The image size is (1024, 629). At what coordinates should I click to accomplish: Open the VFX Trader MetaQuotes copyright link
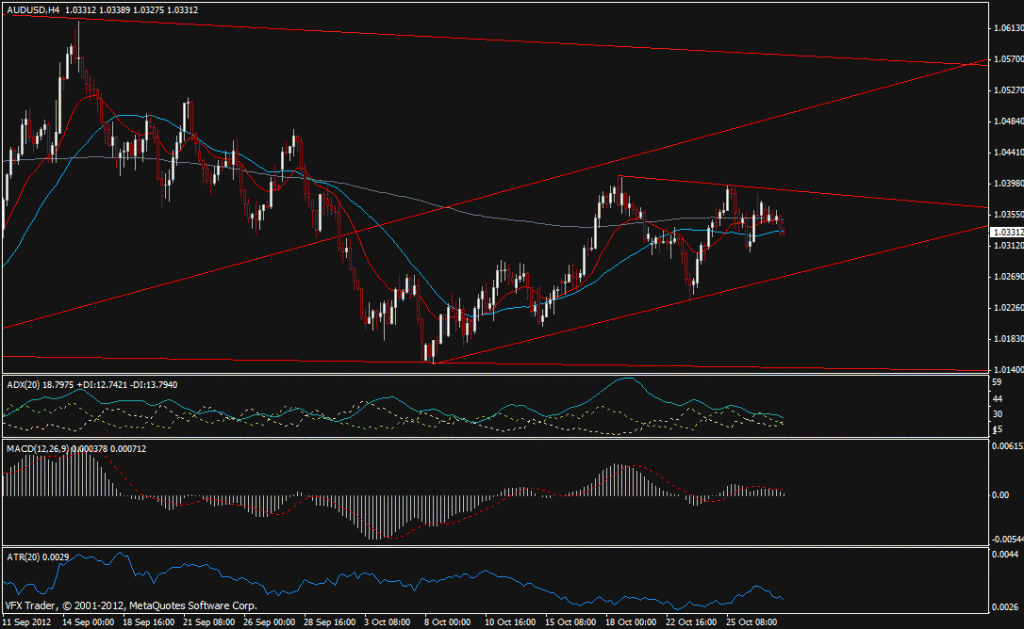[130, 604]
